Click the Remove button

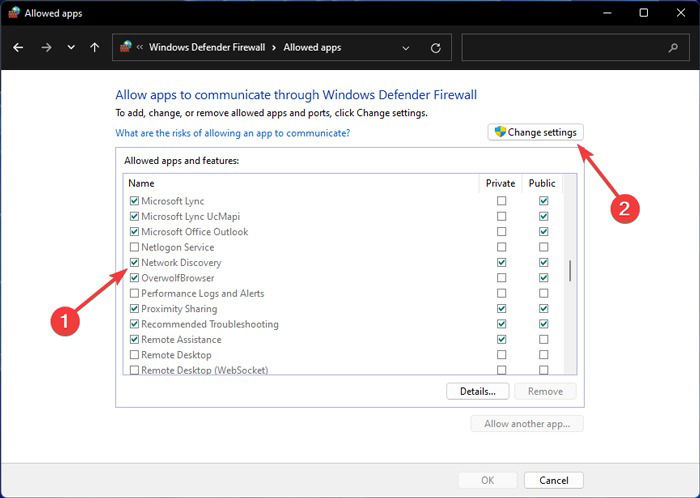click(x=545, y=391)
